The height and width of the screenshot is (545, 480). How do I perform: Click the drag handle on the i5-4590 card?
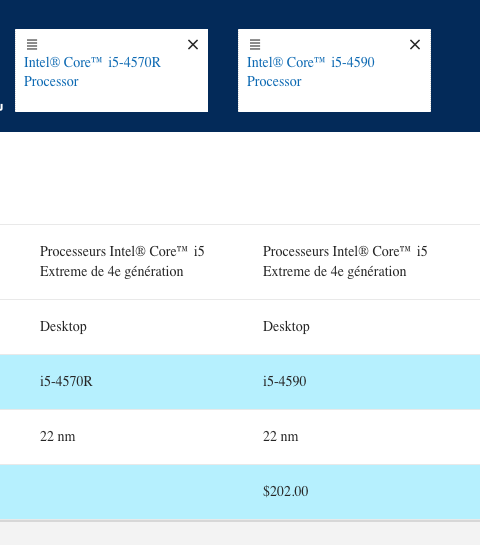click(x=255, y=44)
